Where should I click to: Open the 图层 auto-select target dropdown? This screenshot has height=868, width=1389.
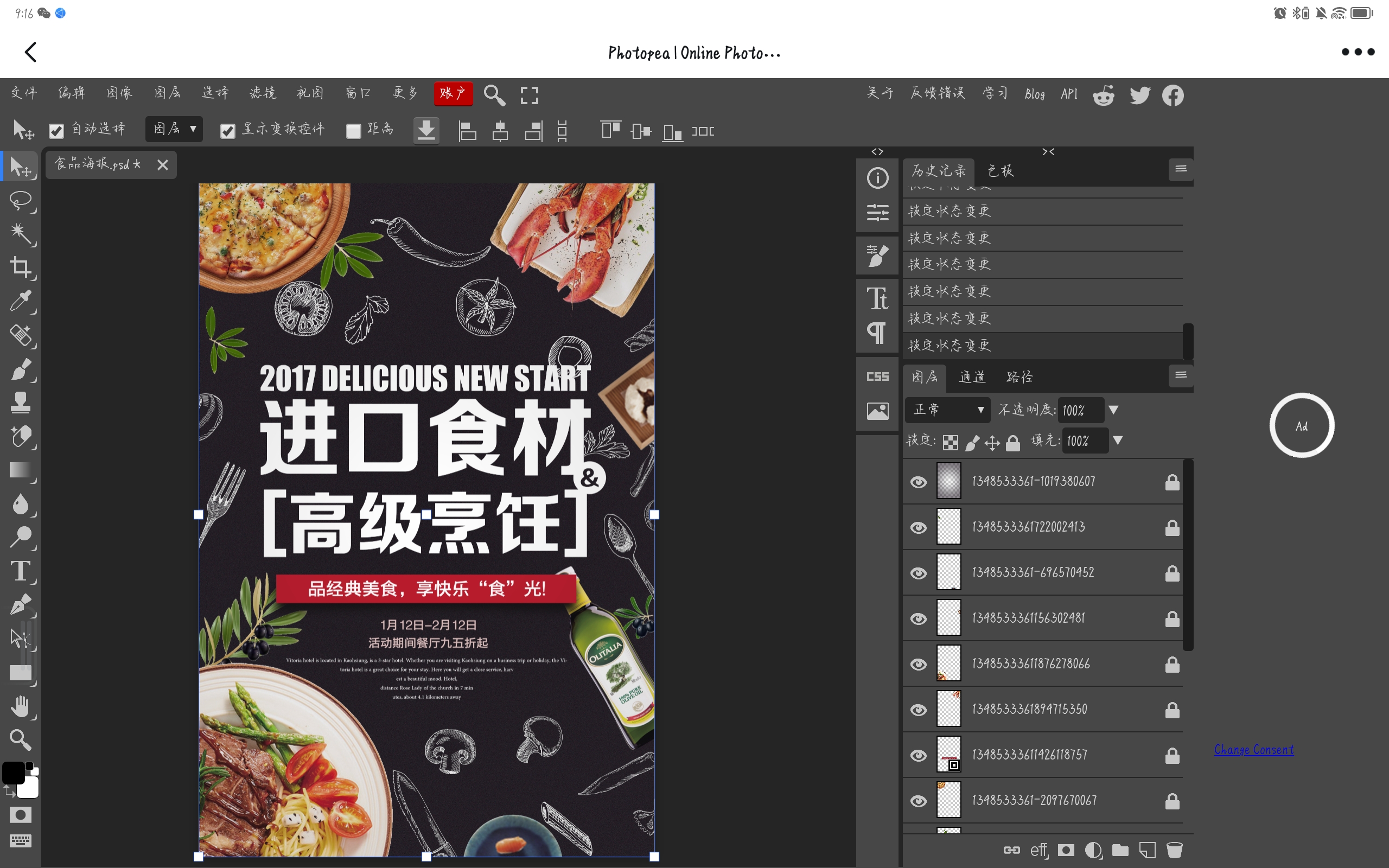pos(174,129)
